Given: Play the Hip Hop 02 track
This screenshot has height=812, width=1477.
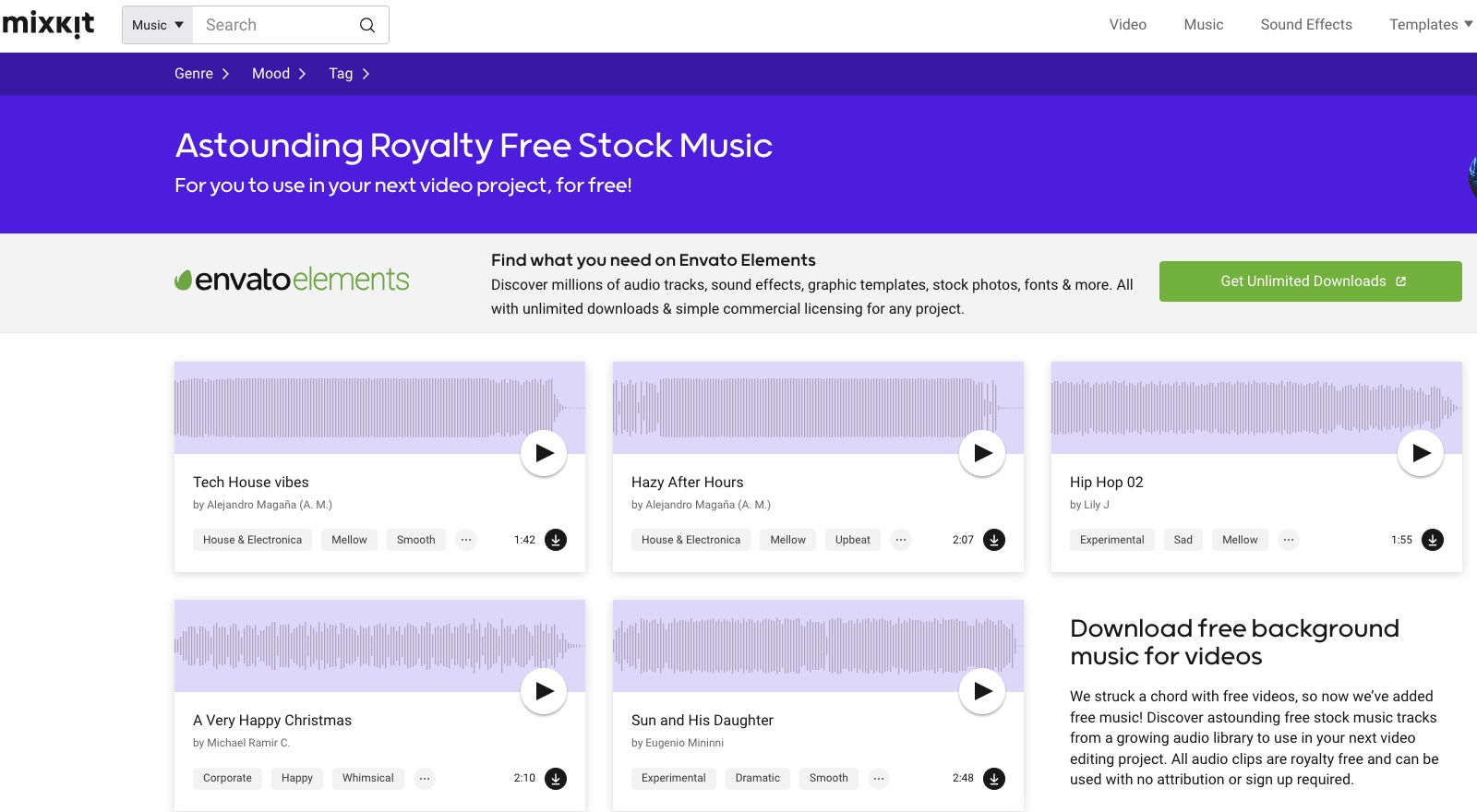Looking at the screenshot, I should (1421, 453).
